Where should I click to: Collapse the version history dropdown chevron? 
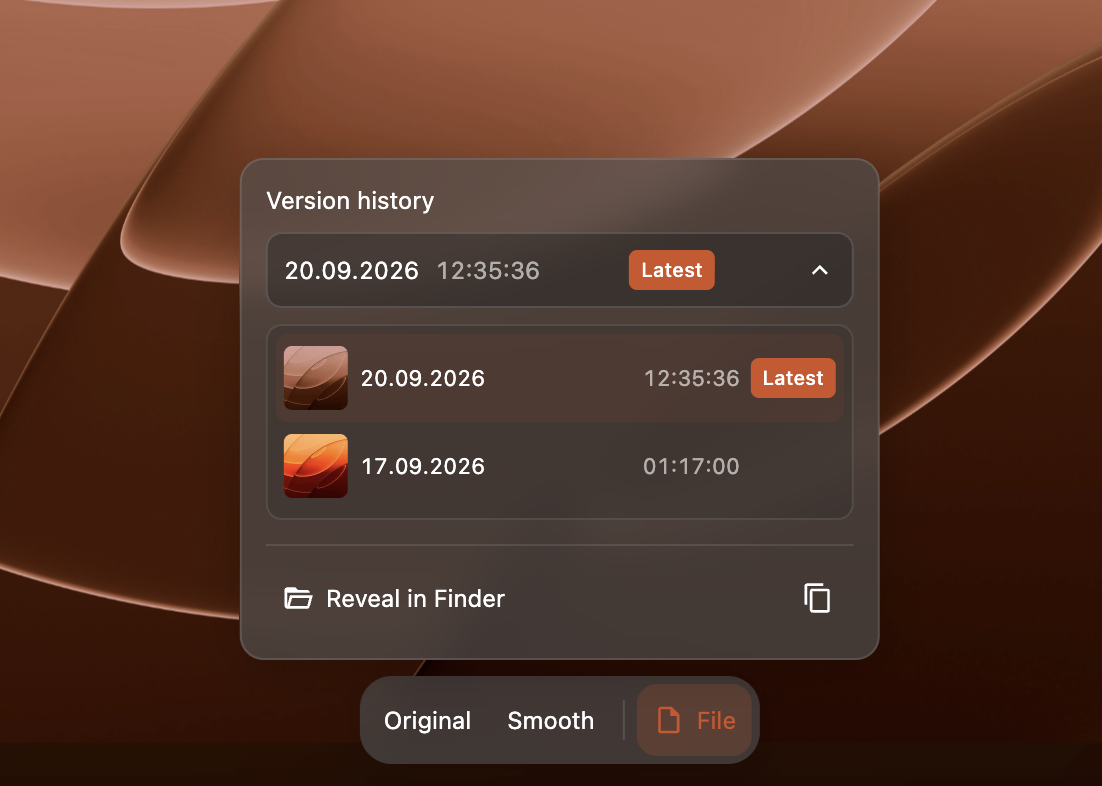pyautogui.click(x=819, y=270)
